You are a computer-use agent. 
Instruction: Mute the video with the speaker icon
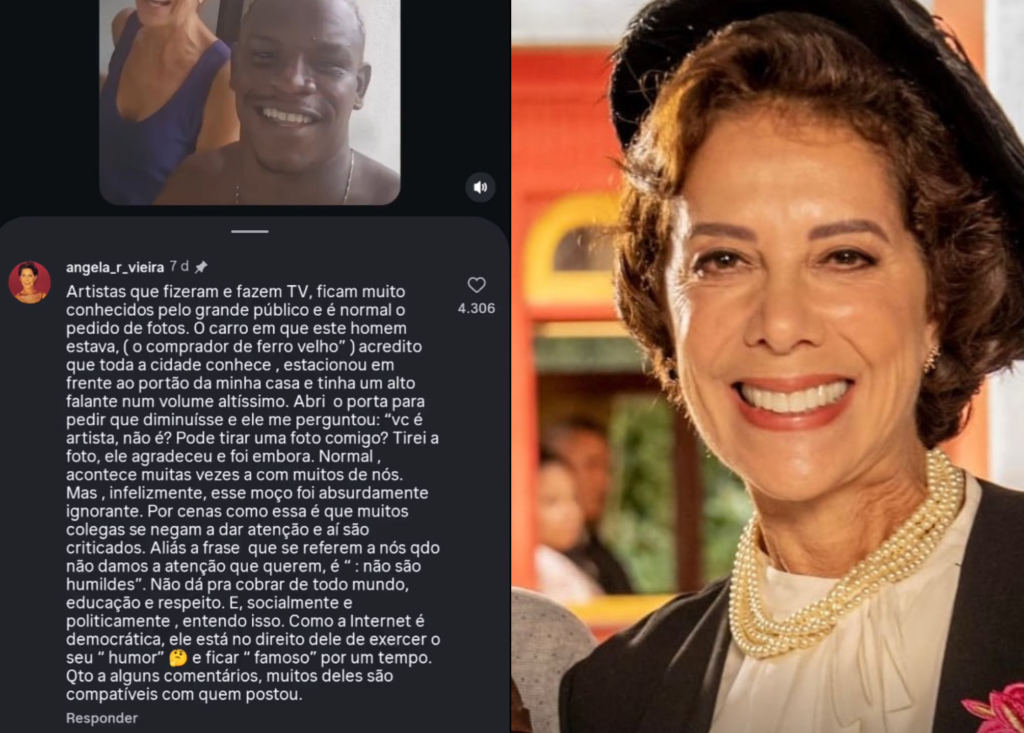(480, 187)
